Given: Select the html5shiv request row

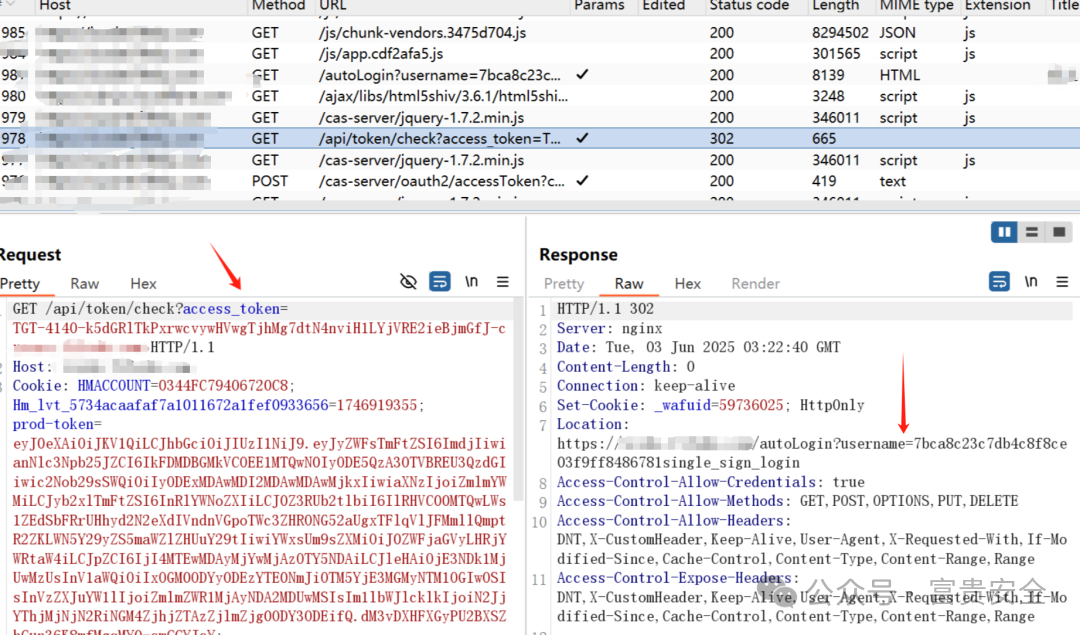Looking at the screenshot, I should pyautogui.click(x=540, y=96).
